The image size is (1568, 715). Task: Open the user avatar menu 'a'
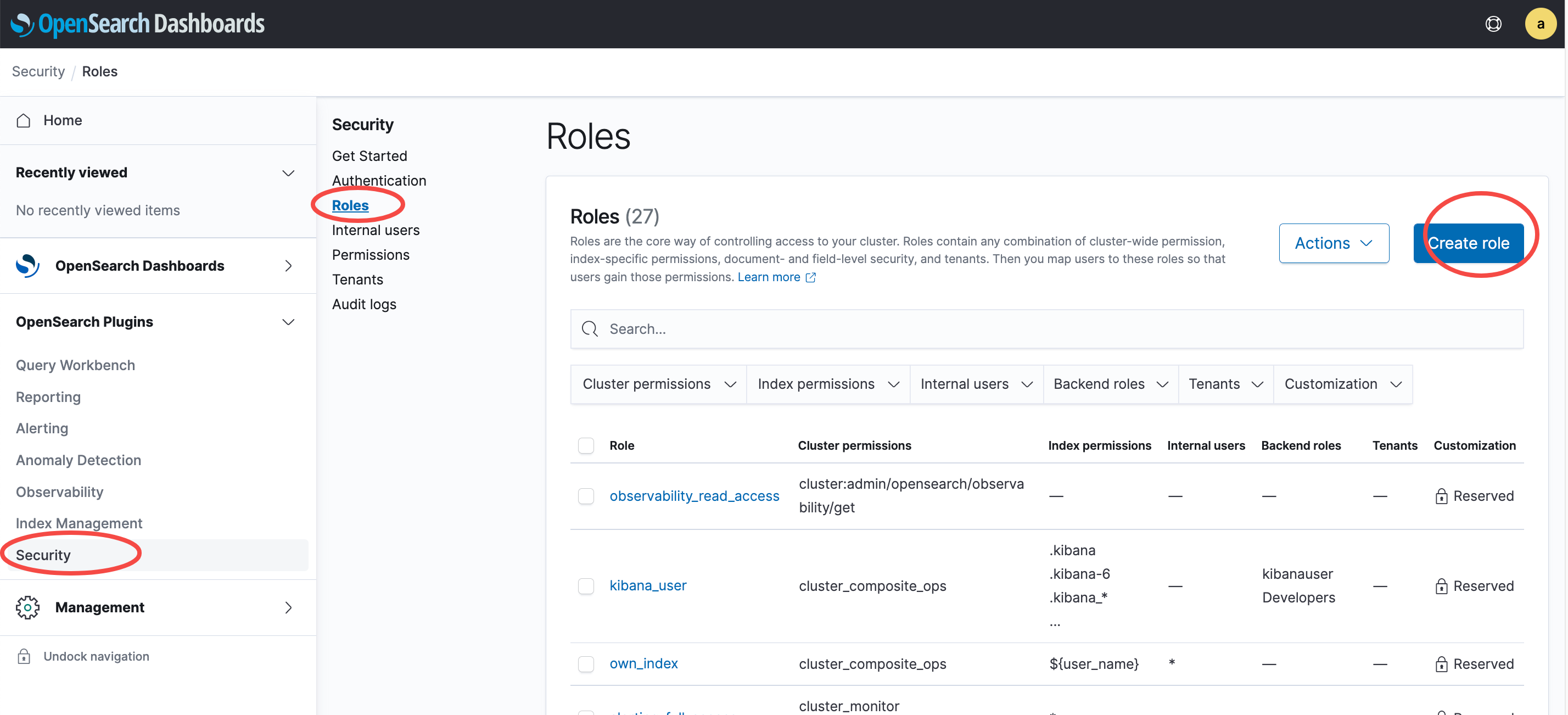click(x=1540, y=24)
